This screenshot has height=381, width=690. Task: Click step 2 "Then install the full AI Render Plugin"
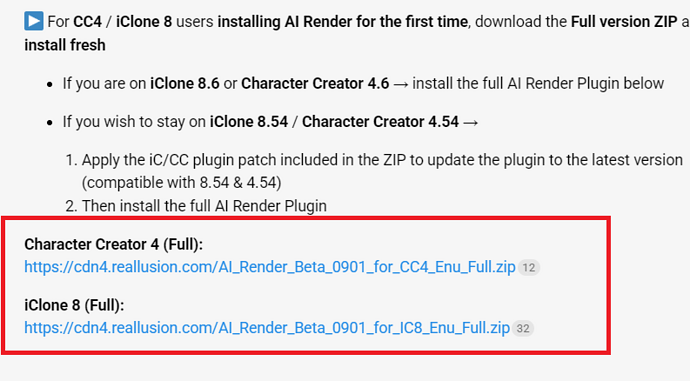[196, 206]
